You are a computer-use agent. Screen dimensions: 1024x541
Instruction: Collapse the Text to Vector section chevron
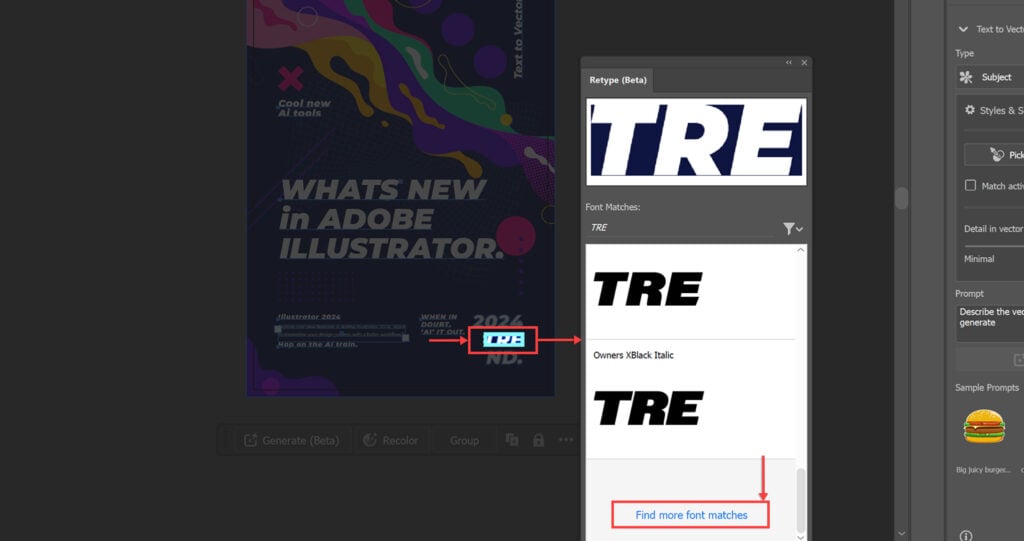963,29
